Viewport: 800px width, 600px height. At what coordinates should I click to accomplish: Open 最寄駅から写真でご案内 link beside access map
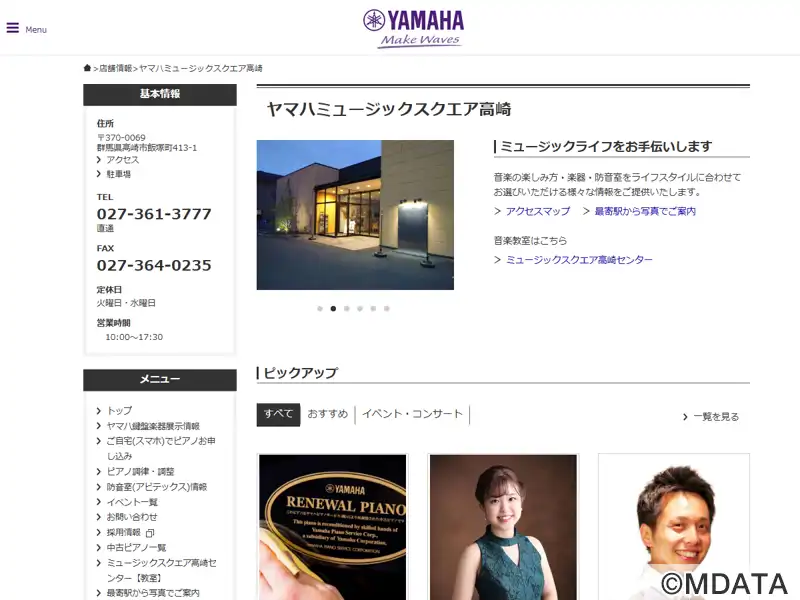point(645,211)
